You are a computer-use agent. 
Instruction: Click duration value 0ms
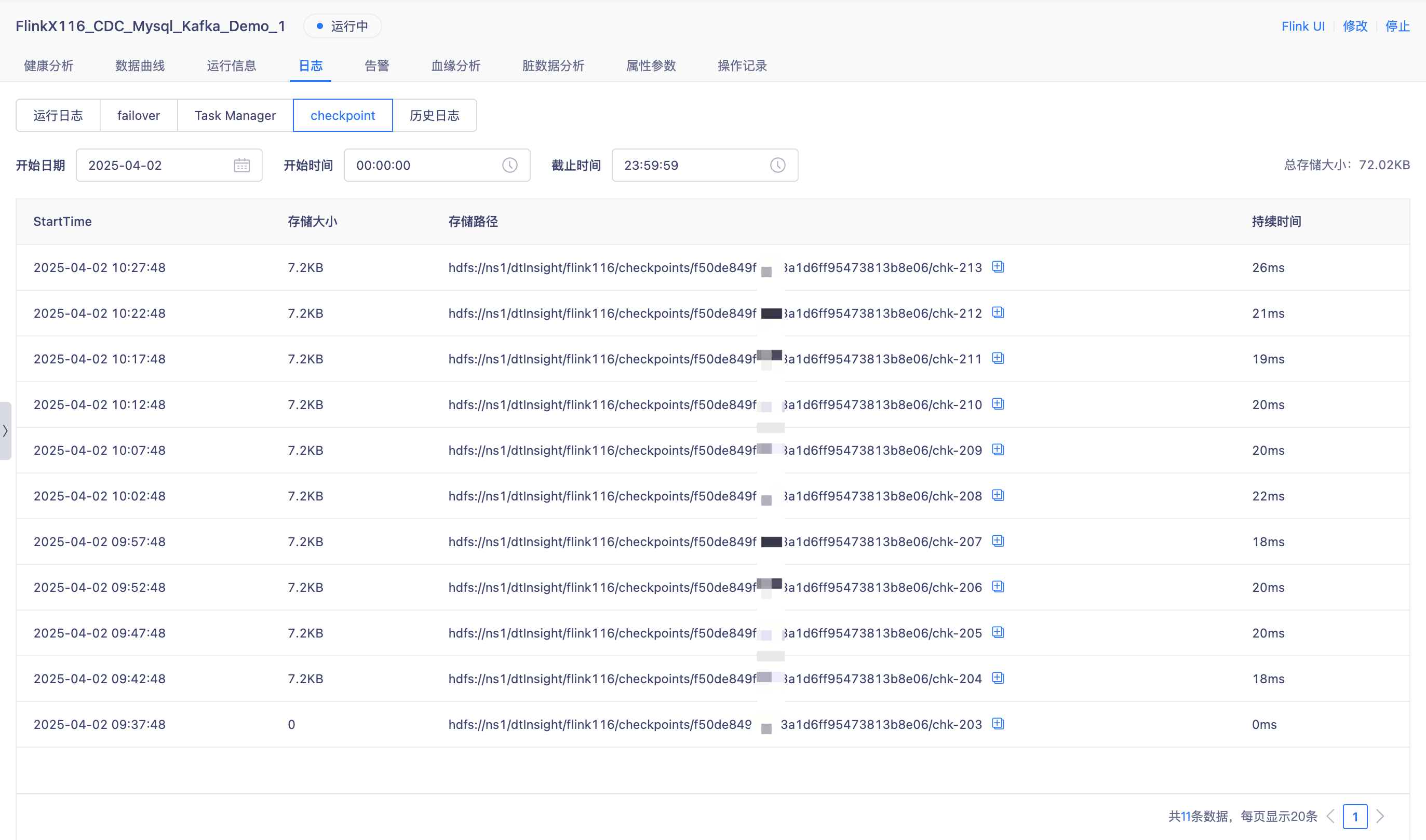[1264, 725]
